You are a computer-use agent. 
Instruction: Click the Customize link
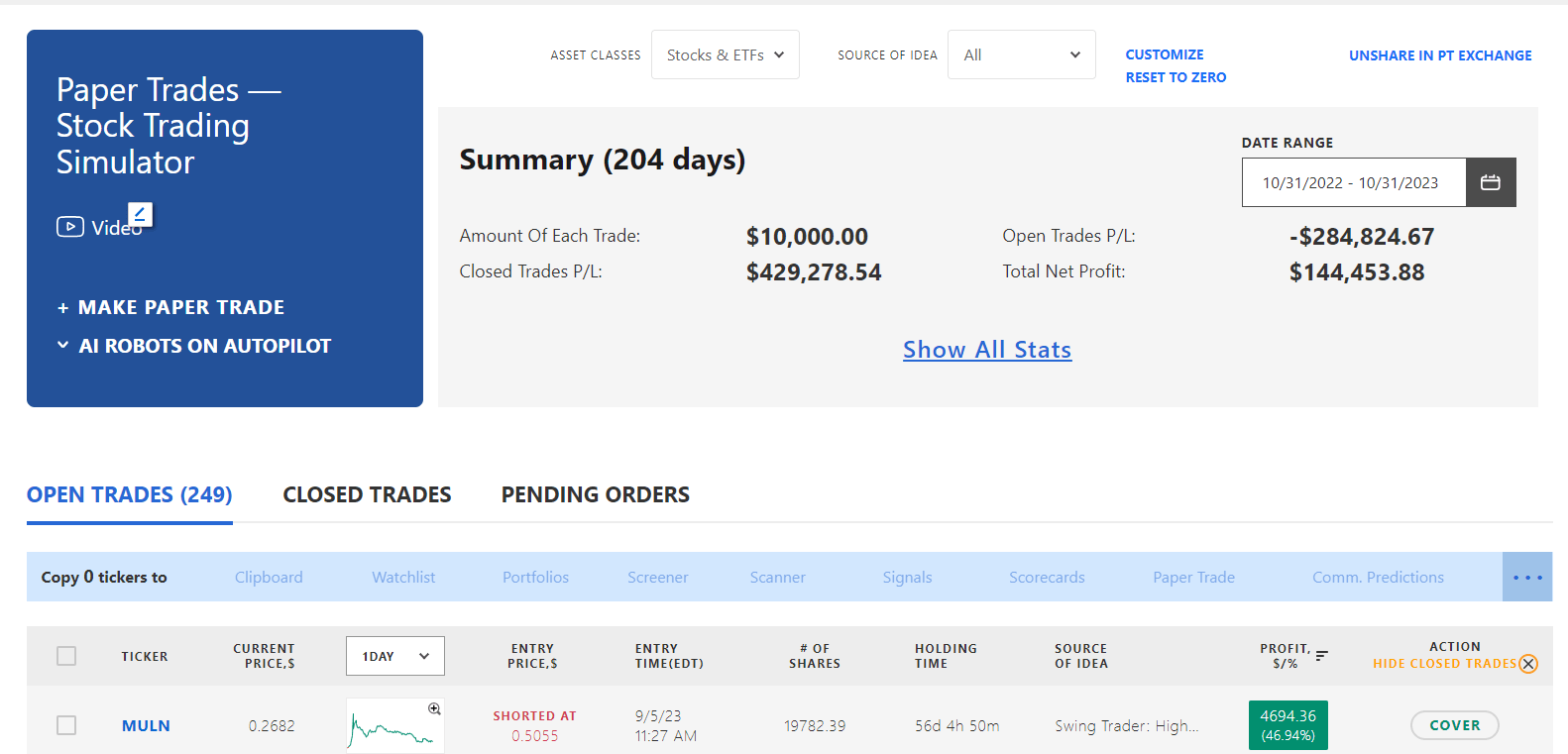coord(1165,54)
